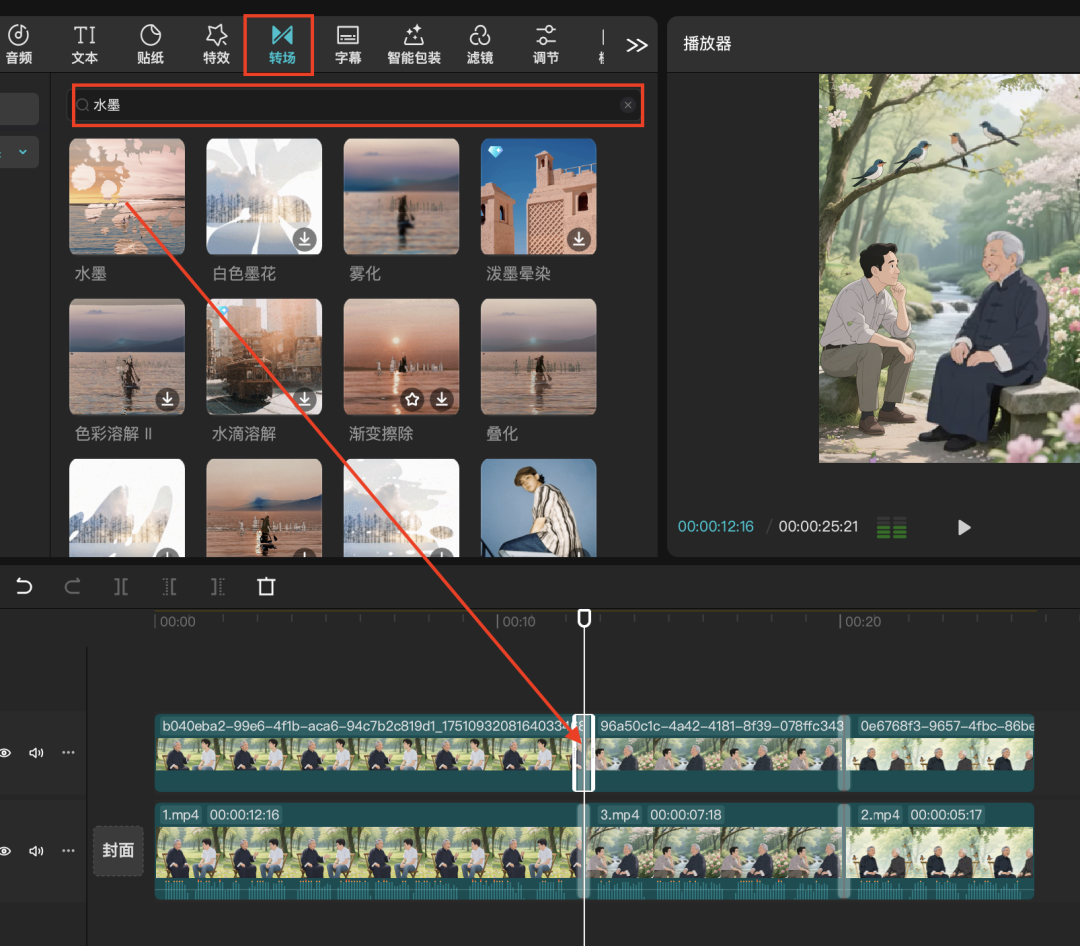Expand more tool tabs with double chevron
The height and width of the screenshot is (946, 1080).
[x=637, y=45]
